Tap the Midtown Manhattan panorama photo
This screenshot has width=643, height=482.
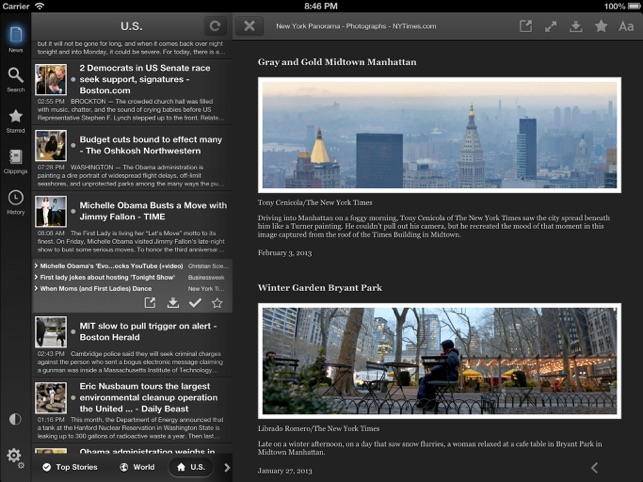click(x=440, y=135)
